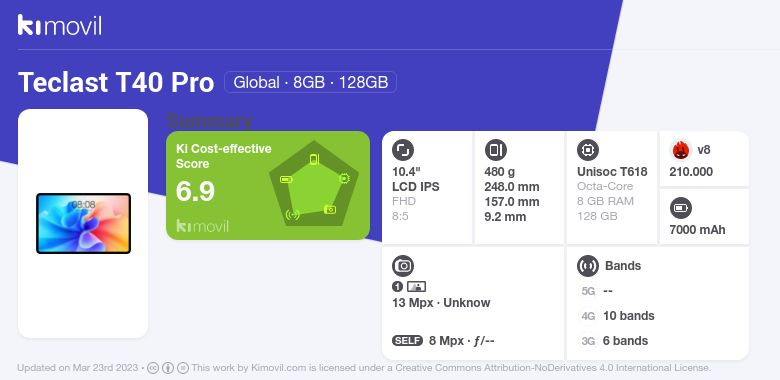Click the phone icon on pentagon chart
The height and width of the screenshot is (380, 780).
click(314, 159)
